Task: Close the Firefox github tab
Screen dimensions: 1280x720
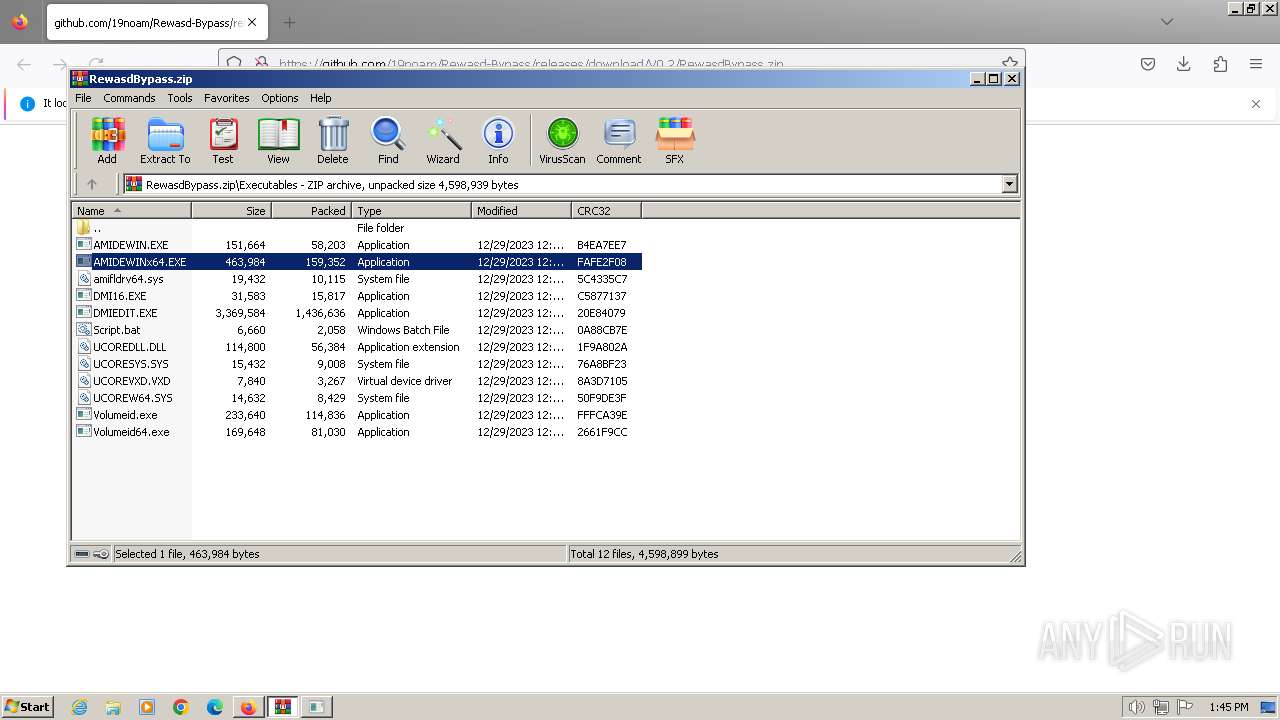Action: click(x=251, y=22)
